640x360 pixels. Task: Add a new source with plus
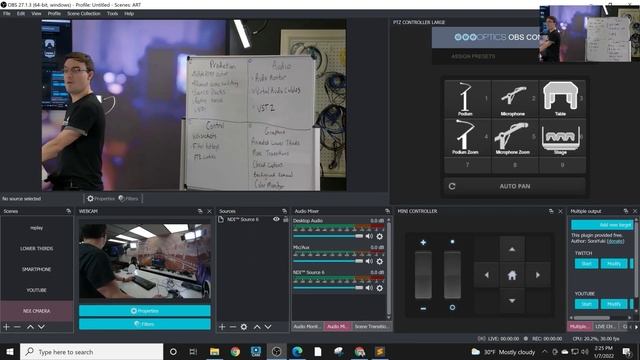(222, 327)
